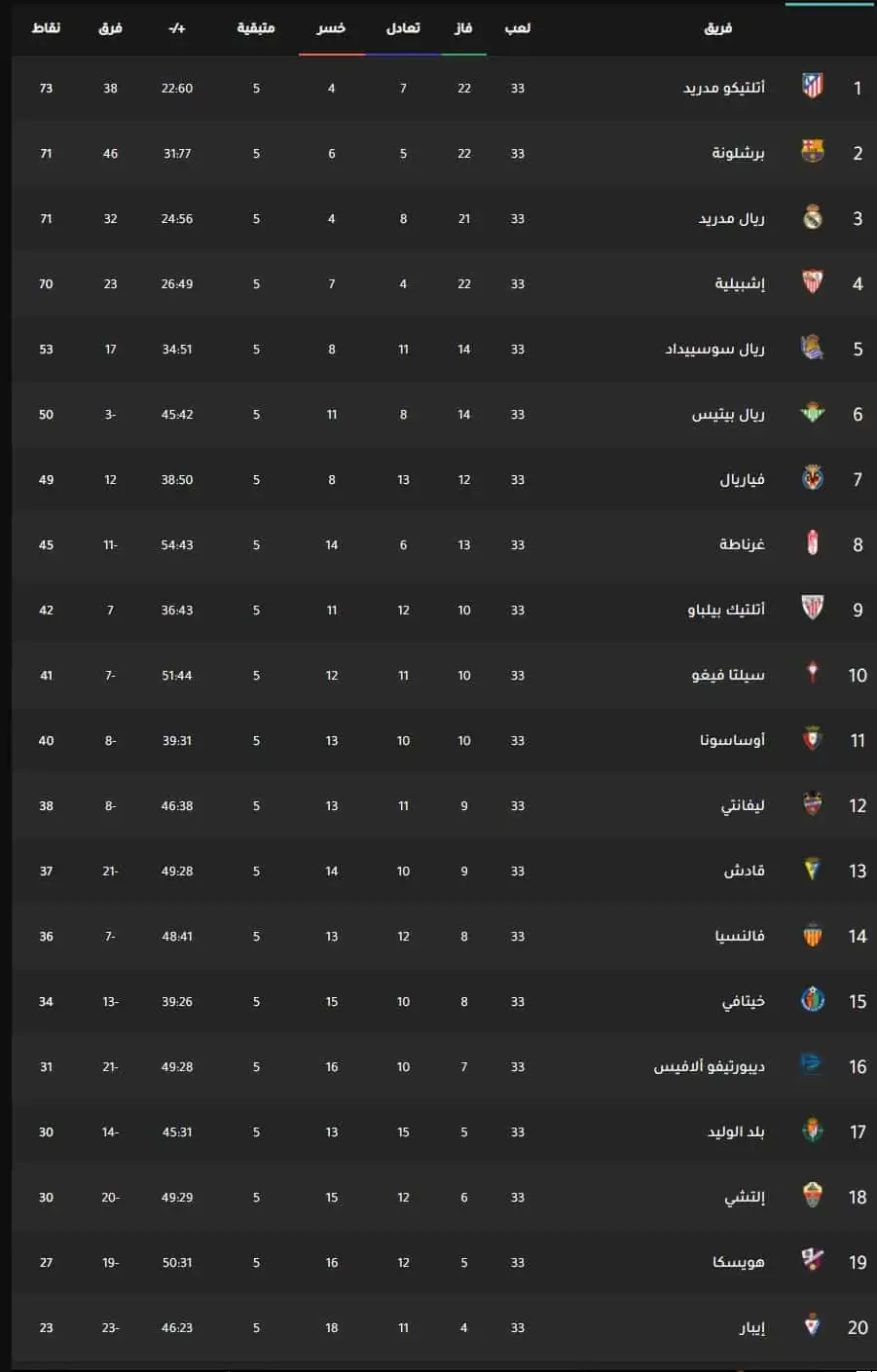Image resolution: width=877 pixels, height=1372 pixels.
Task: Select the Athletic Bilbao crest
Action: click(812, 609)
